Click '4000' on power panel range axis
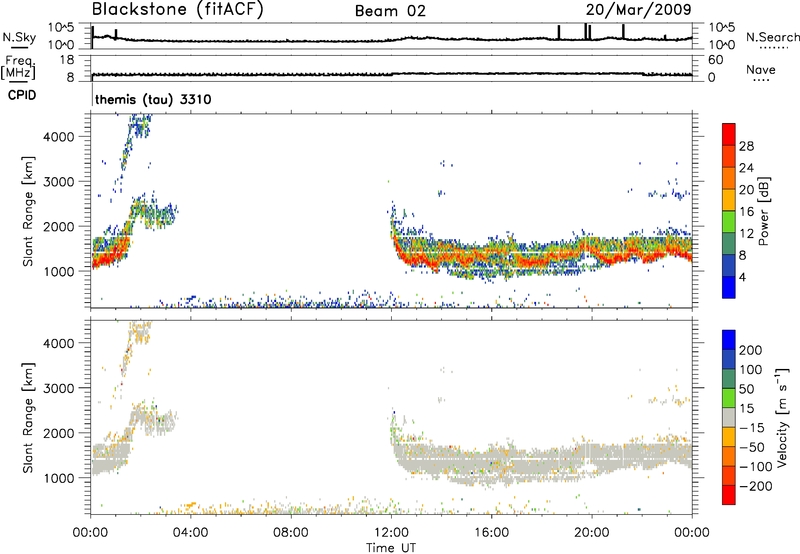The image size is (800, 554). 59,137
